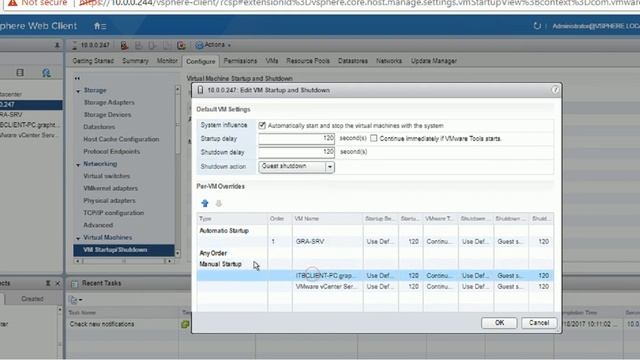Viewport: 640px width, 360px height.
Task: Click Cancel in the dialog
Action: pyautogui.click(x=539, y=323)
